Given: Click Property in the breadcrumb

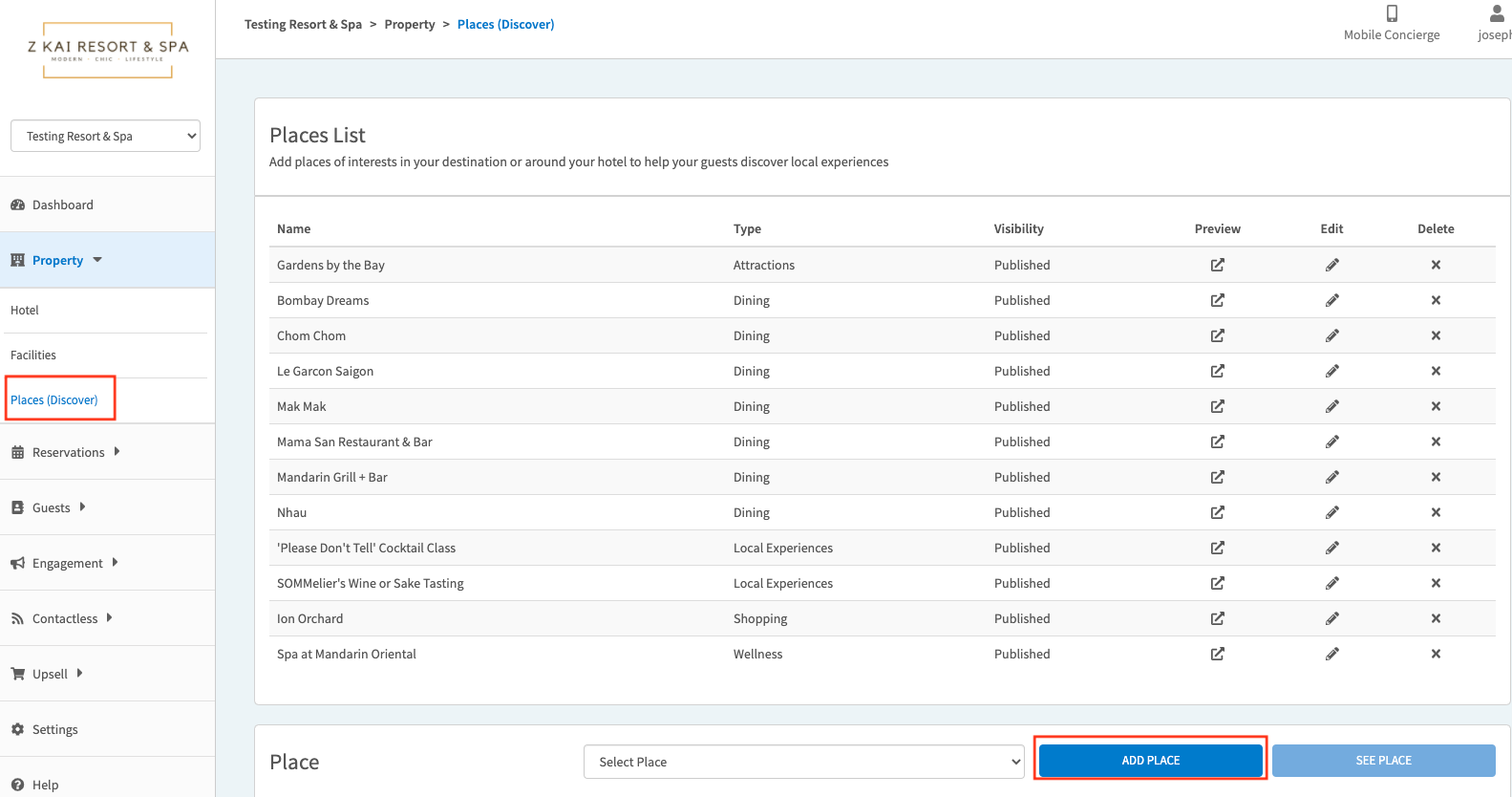Looking at the screenshot, I should tap(409, 24).
